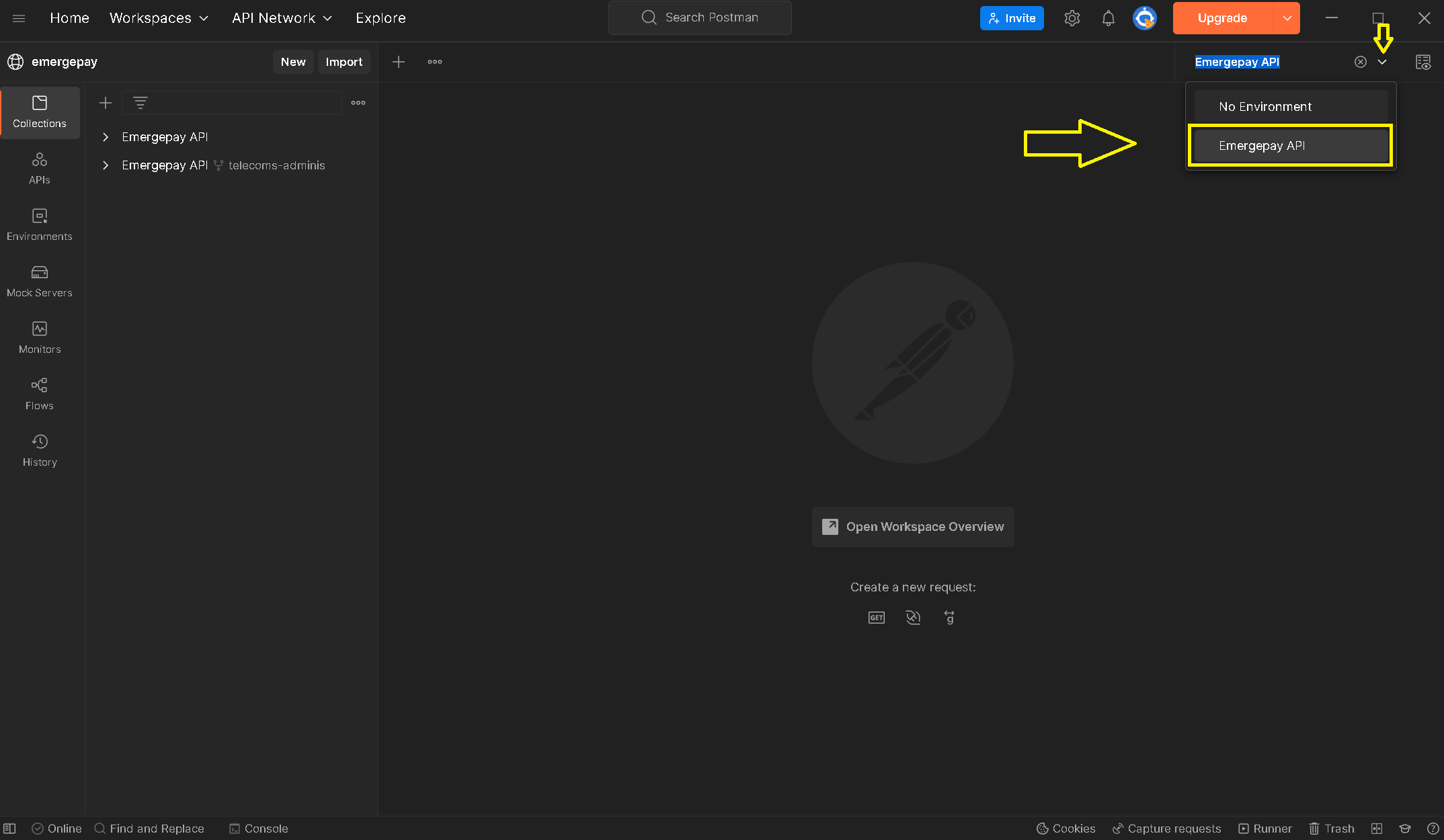Launch the collection Runner

pyautogui.click(x=1265, y=829)
